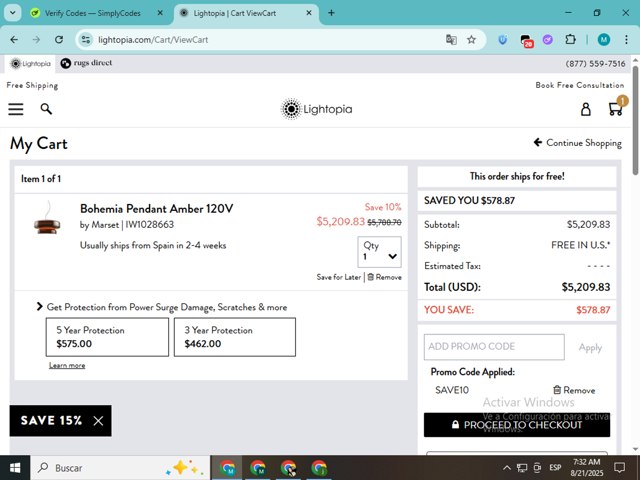640x480 pixels.
Task: Remove Bohemia Pendant from cart
Action: pyautogui.click(x=384, y=277)
